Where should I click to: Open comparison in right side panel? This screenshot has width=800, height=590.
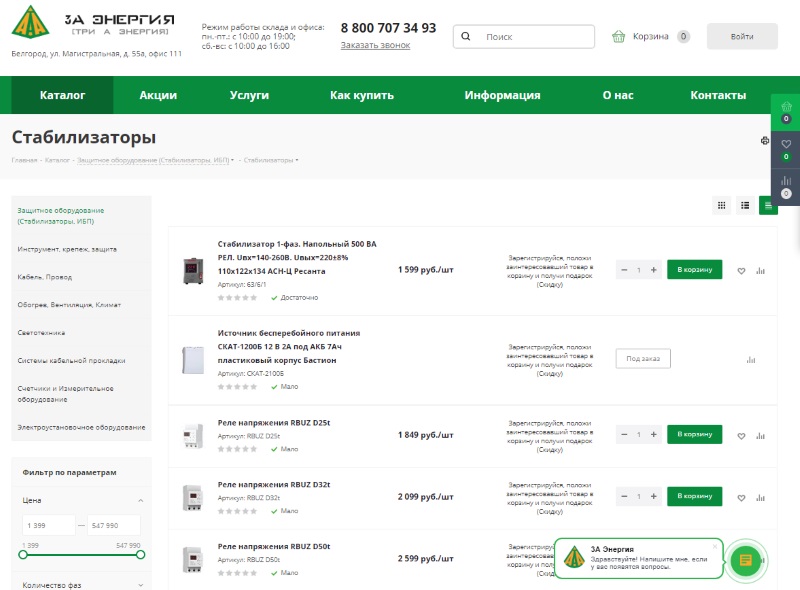786,186
